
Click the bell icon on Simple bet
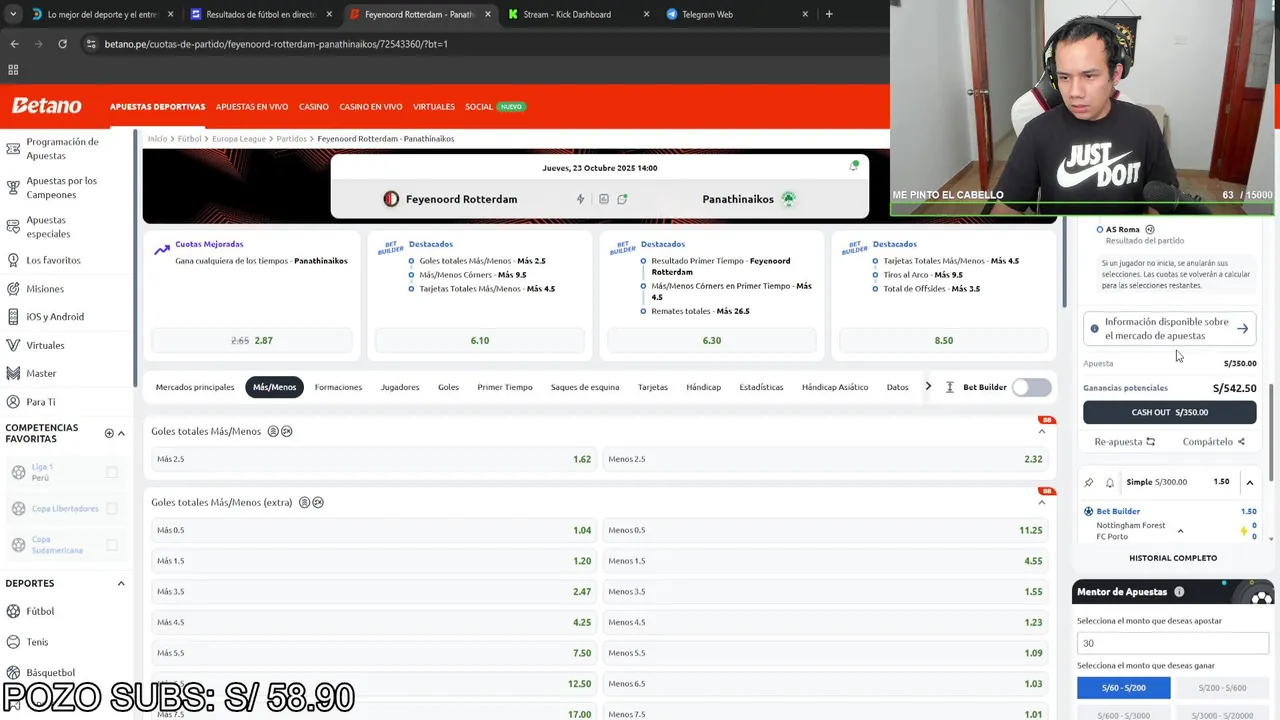point(1109,482)
